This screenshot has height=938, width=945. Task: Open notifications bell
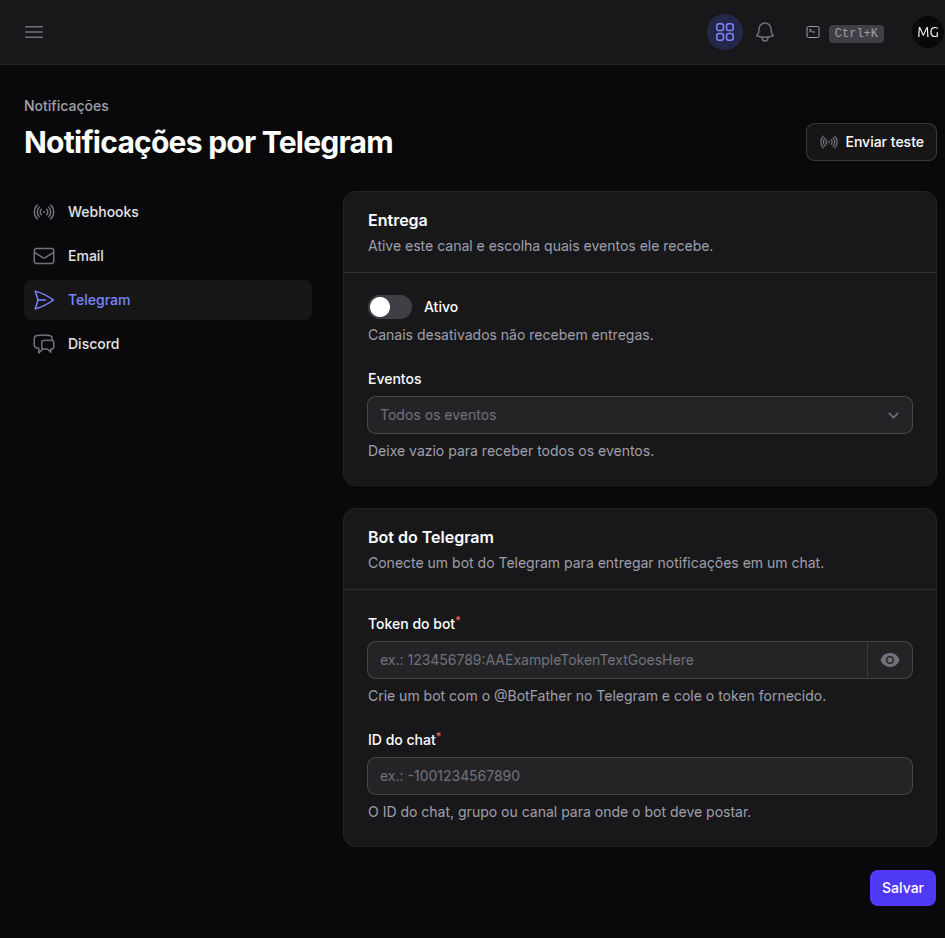coord(765,32)
